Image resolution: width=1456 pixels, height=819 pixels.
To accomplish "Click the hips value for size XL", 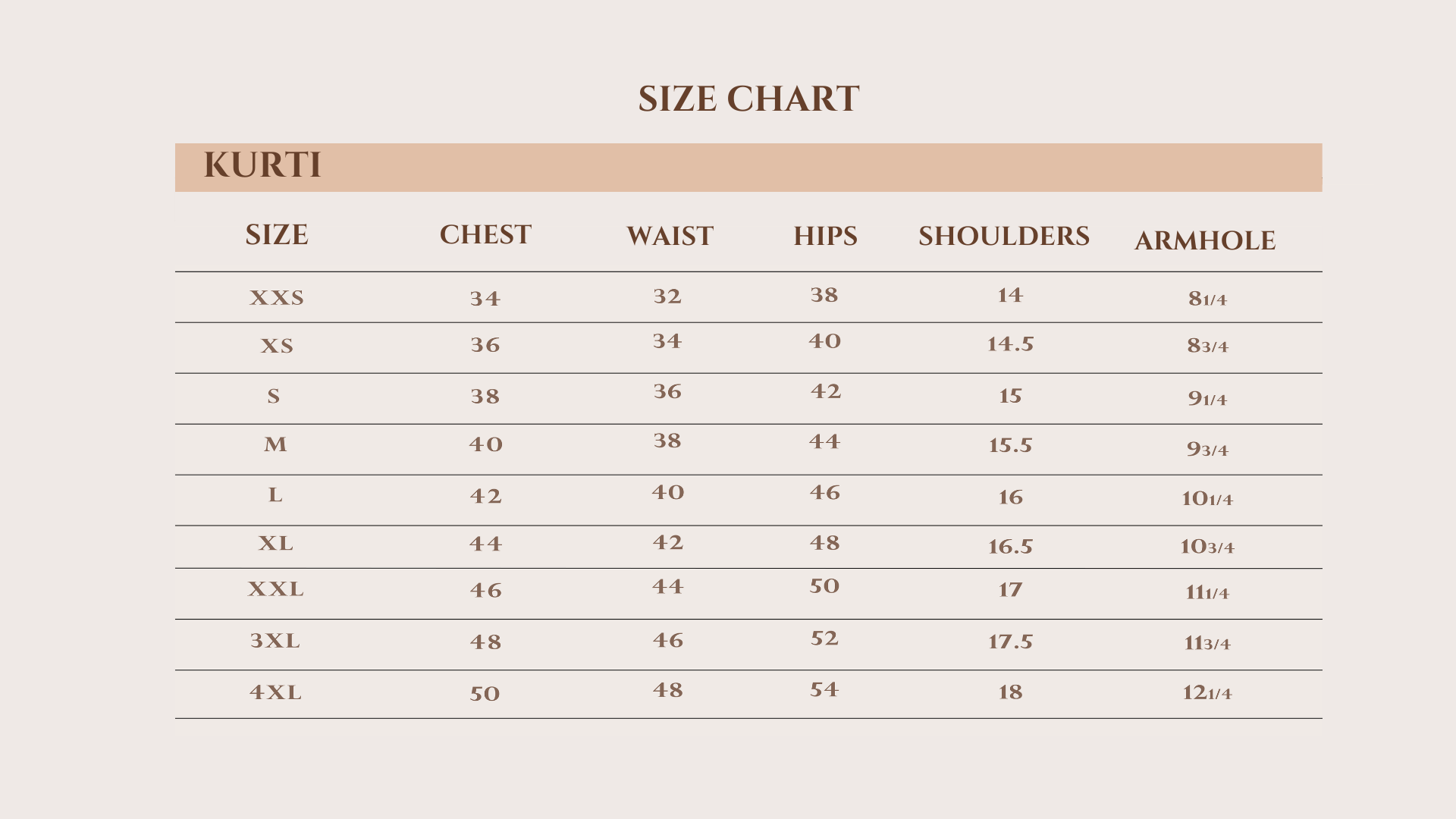I will point(824,543).
